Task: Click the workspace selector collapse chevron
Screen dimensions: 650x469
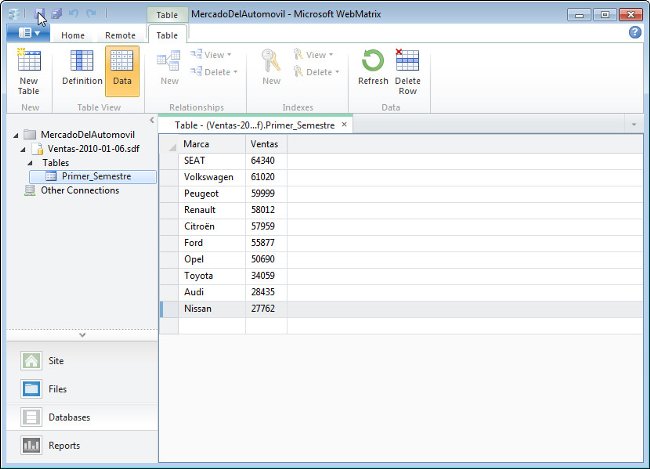Action: coord(82,335)
